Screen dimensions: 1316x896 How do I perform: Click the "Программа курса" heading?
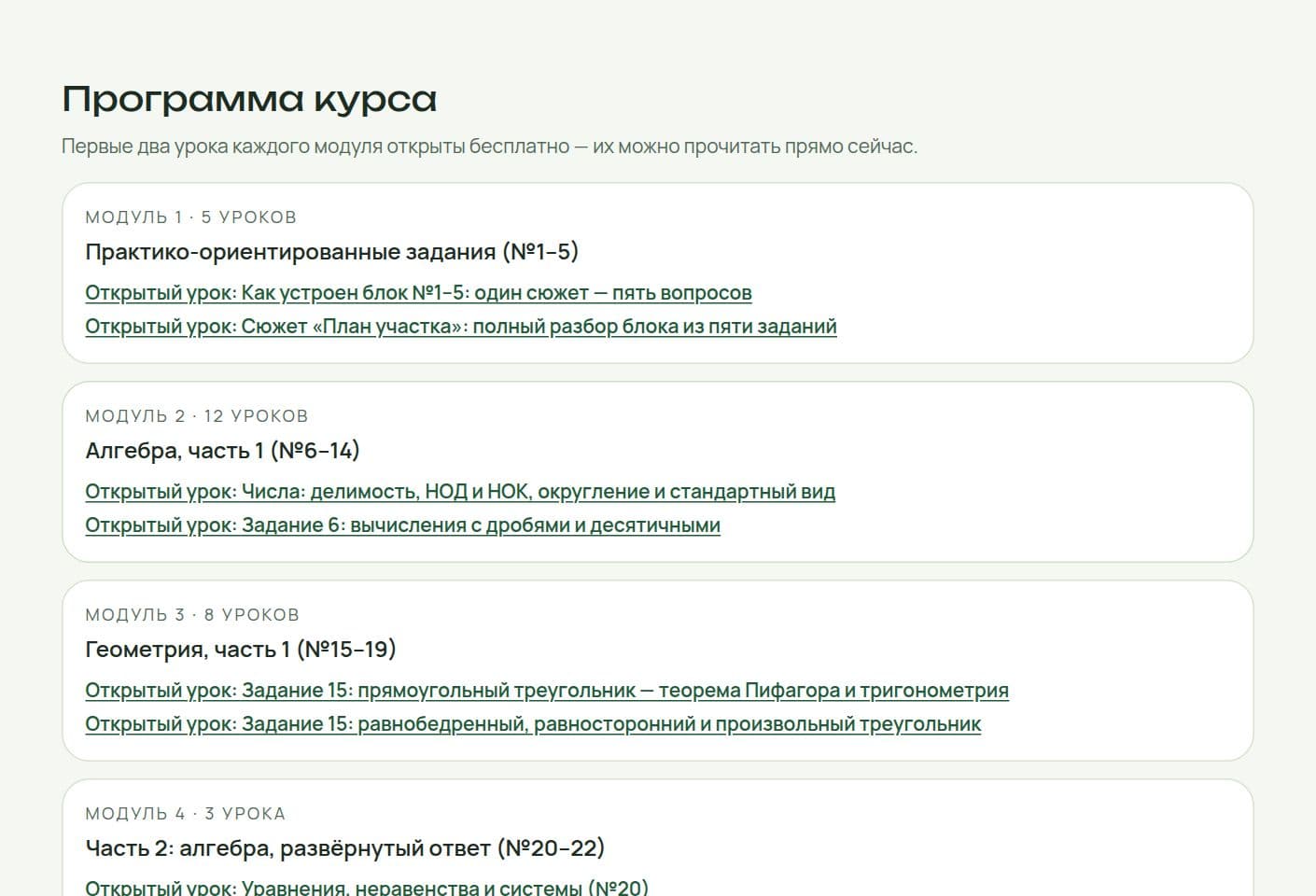coord(249,99)
